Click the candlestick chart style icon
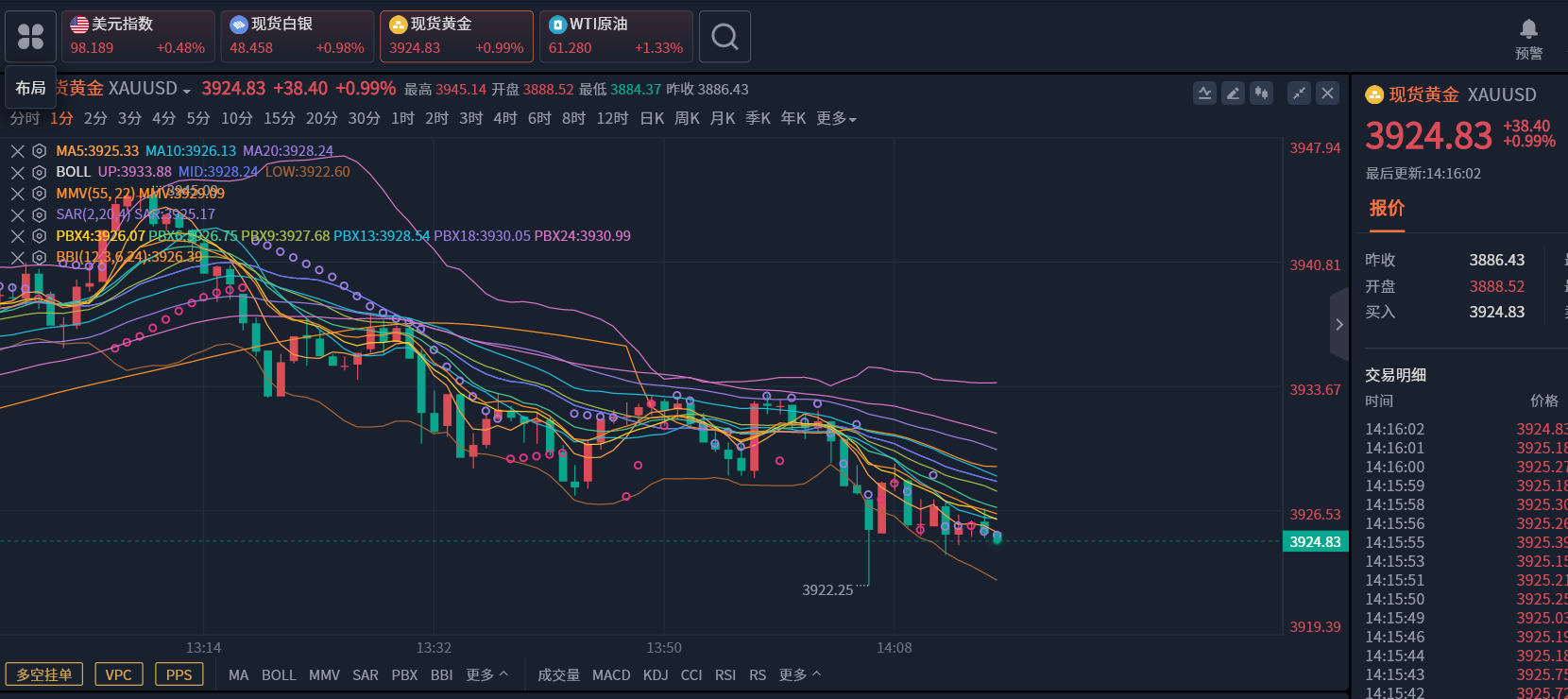 1261,93
